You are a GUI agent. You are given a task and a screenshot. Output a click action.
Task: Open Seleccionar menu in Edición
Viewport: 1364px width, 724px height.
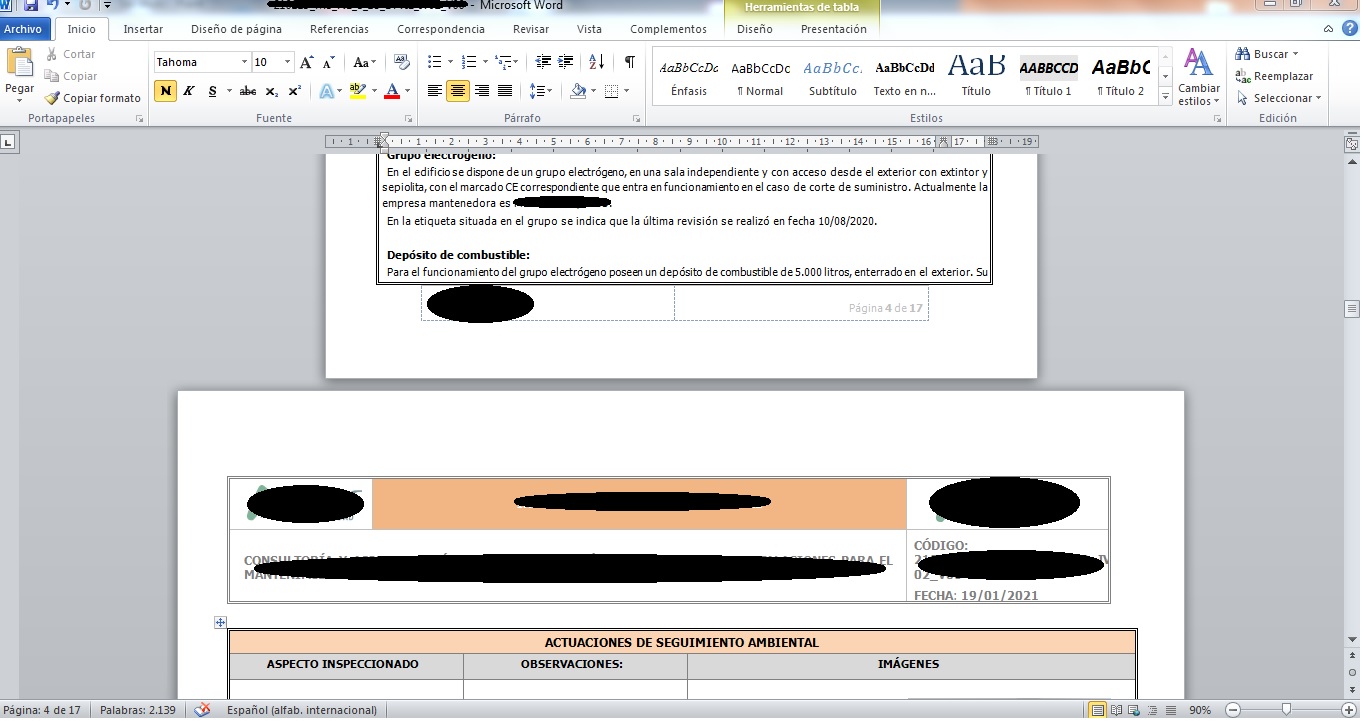tap(1279, 98)
